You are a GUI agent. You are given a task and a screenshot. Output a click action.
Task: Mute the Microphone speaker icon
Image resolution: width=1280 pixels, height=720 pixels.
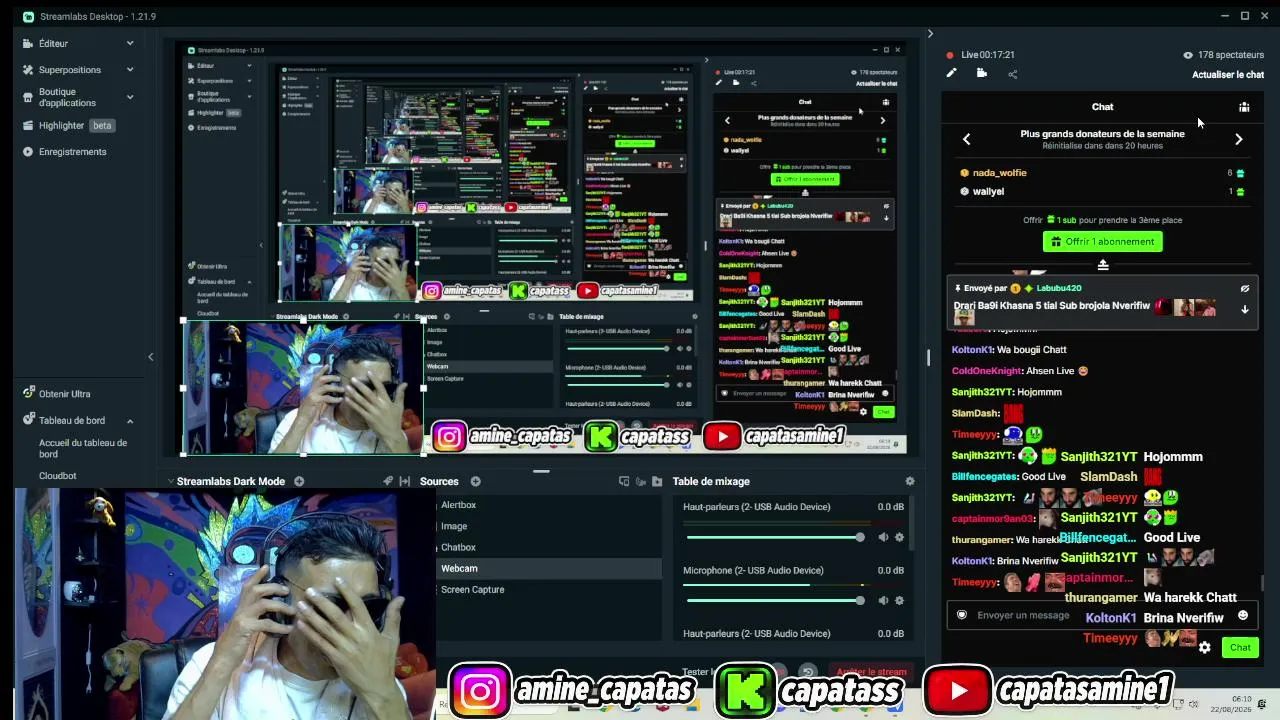point(883,600)
